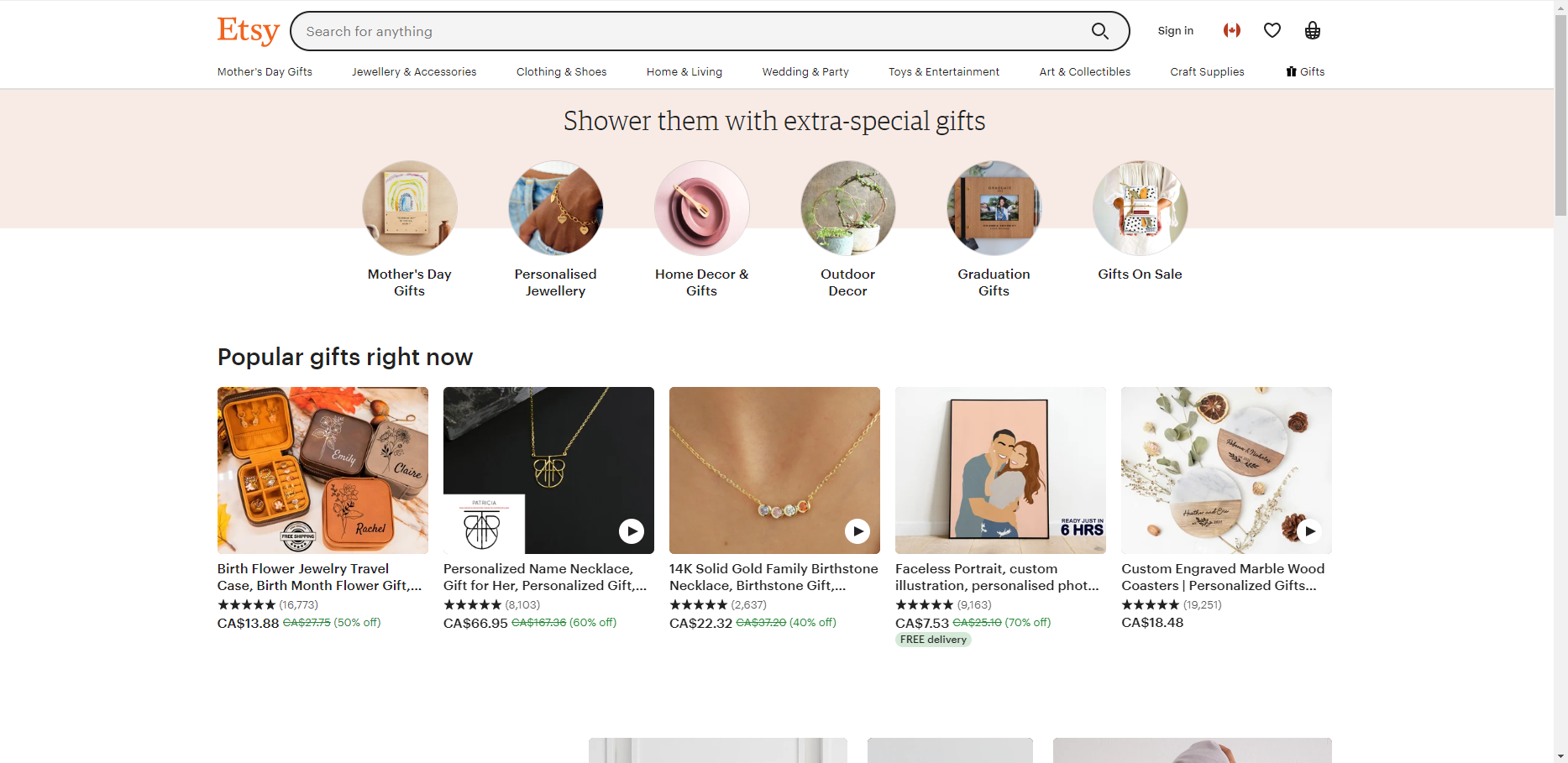Select the Craft Supplies category
The width and height of the screenshot is (1568, 763).
pyautogui.click(x=1207, y=71)
